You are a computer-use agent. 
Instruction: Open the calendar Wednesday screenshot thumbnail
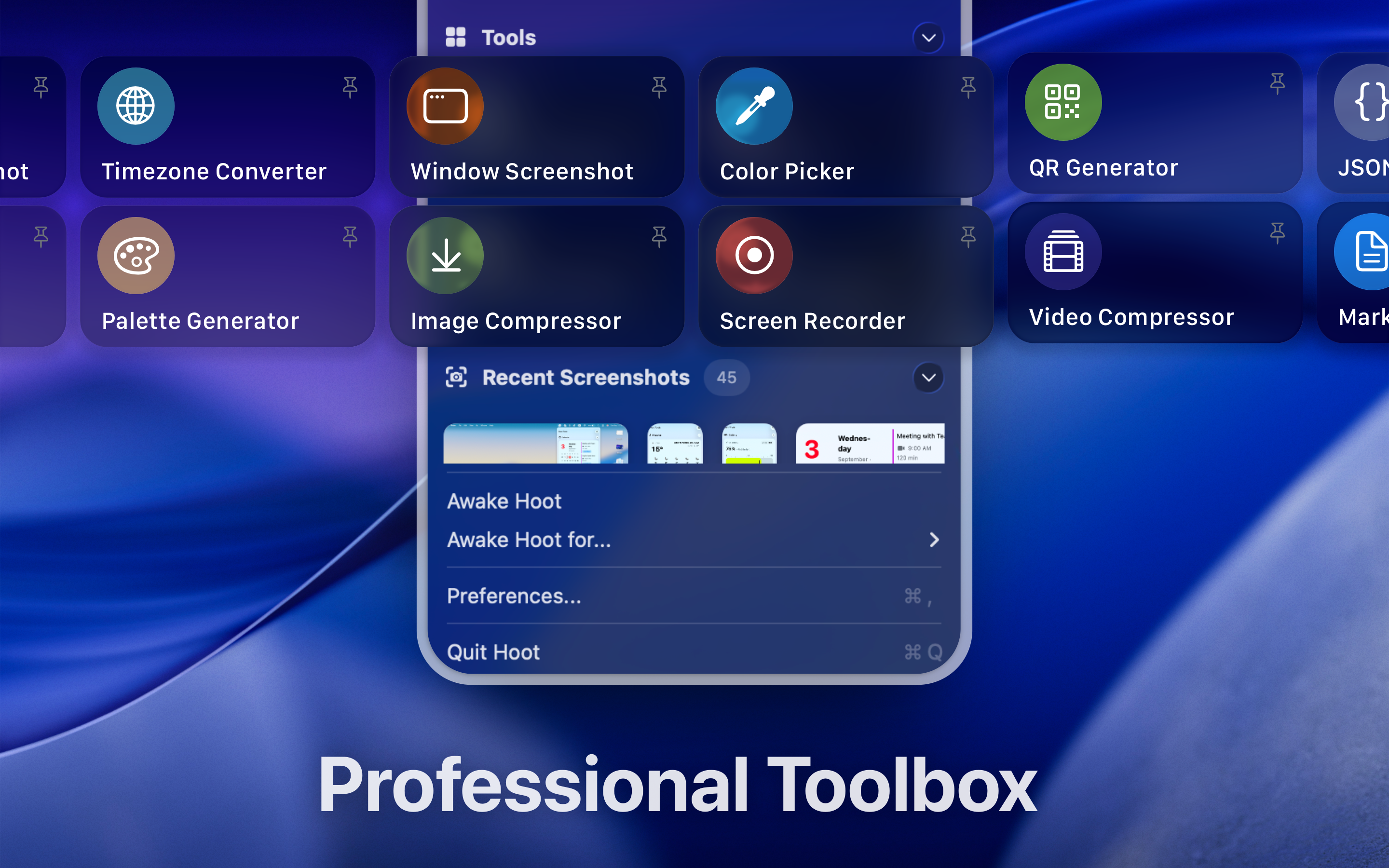(x=870, y=444)
